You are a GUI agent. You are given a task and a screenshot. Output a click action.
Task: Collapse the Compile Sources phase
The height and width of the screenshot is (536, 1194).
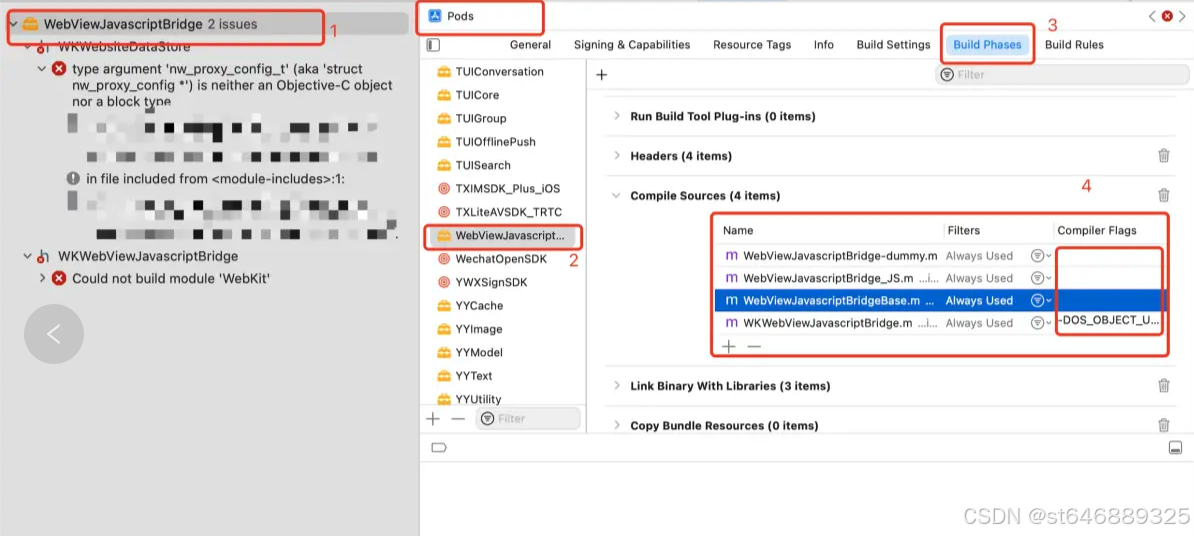pyautogui.click(x=616, y=196)
